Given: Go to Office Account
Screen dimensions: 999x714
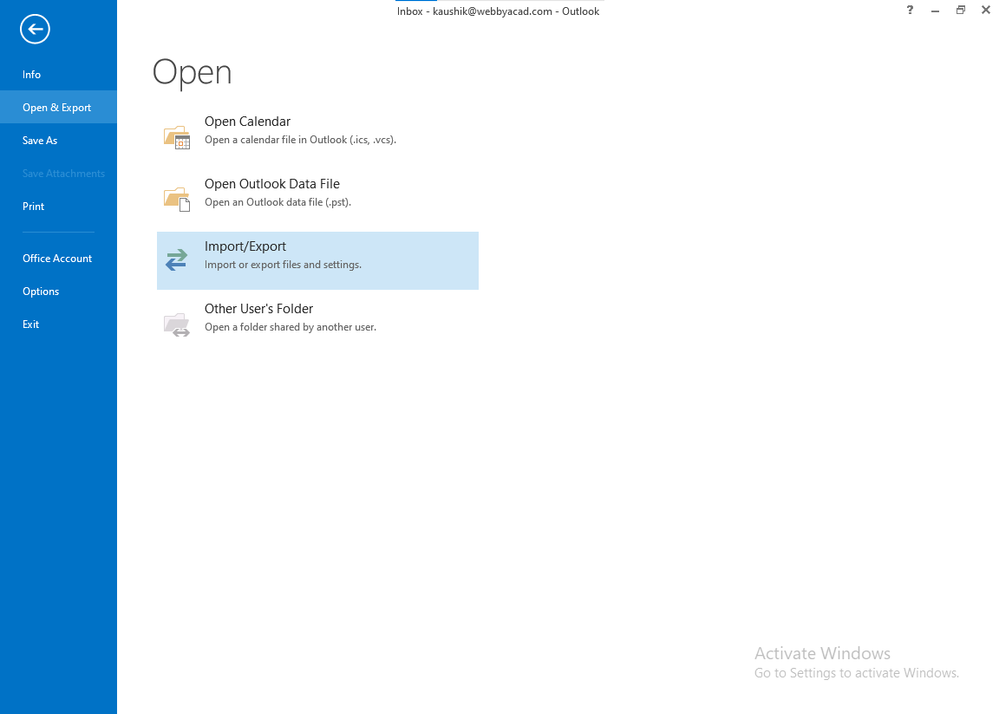Looking at the screenshot, I should (58, 258).
